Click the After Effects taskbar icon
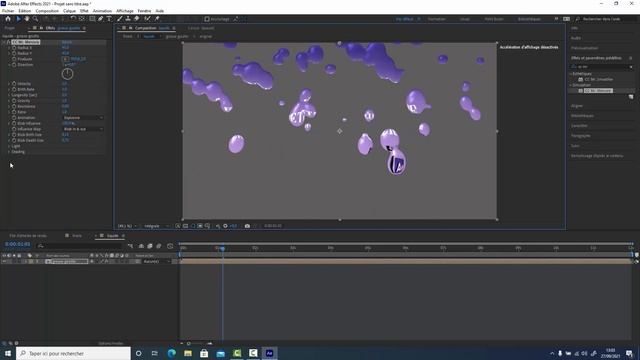This screenshot has height=360, width=640. point(269,353)
